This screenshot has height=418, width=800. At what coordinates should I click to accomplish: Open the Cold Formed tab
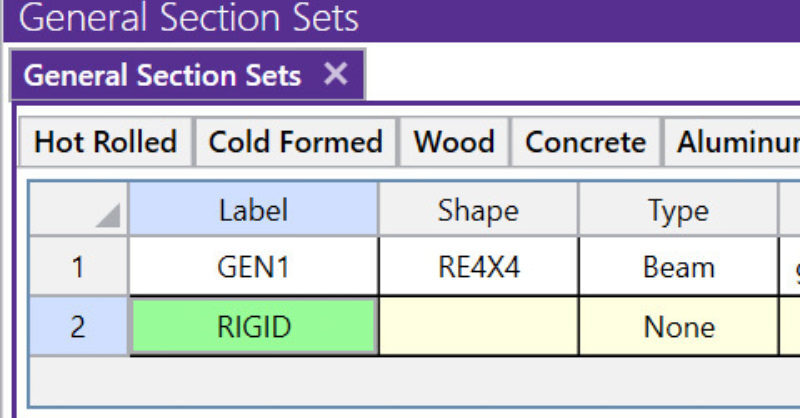pos(295,142)
